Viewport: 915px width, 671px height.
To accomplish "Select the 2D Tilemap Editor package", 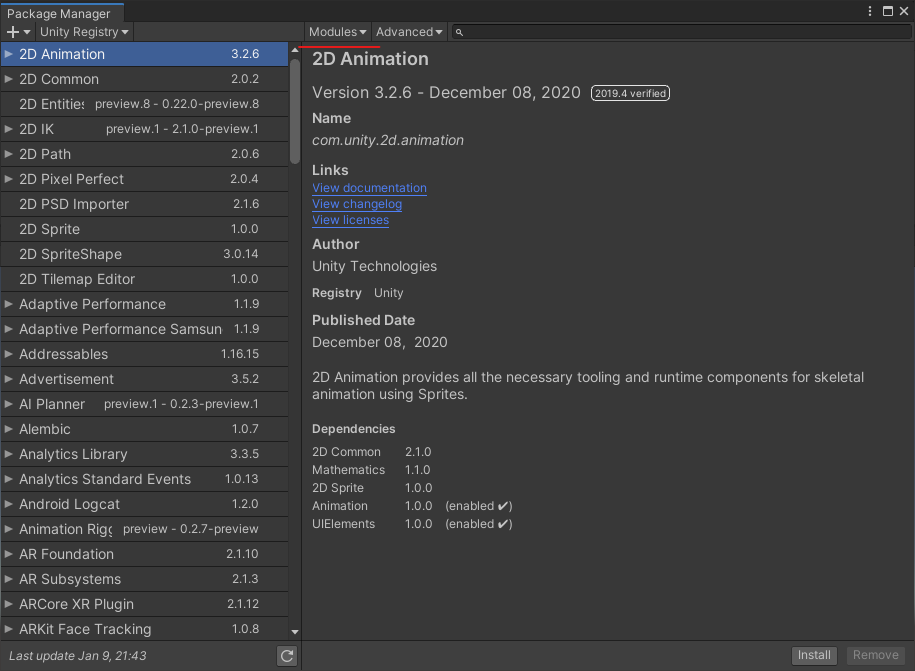I will coord(145,279).
